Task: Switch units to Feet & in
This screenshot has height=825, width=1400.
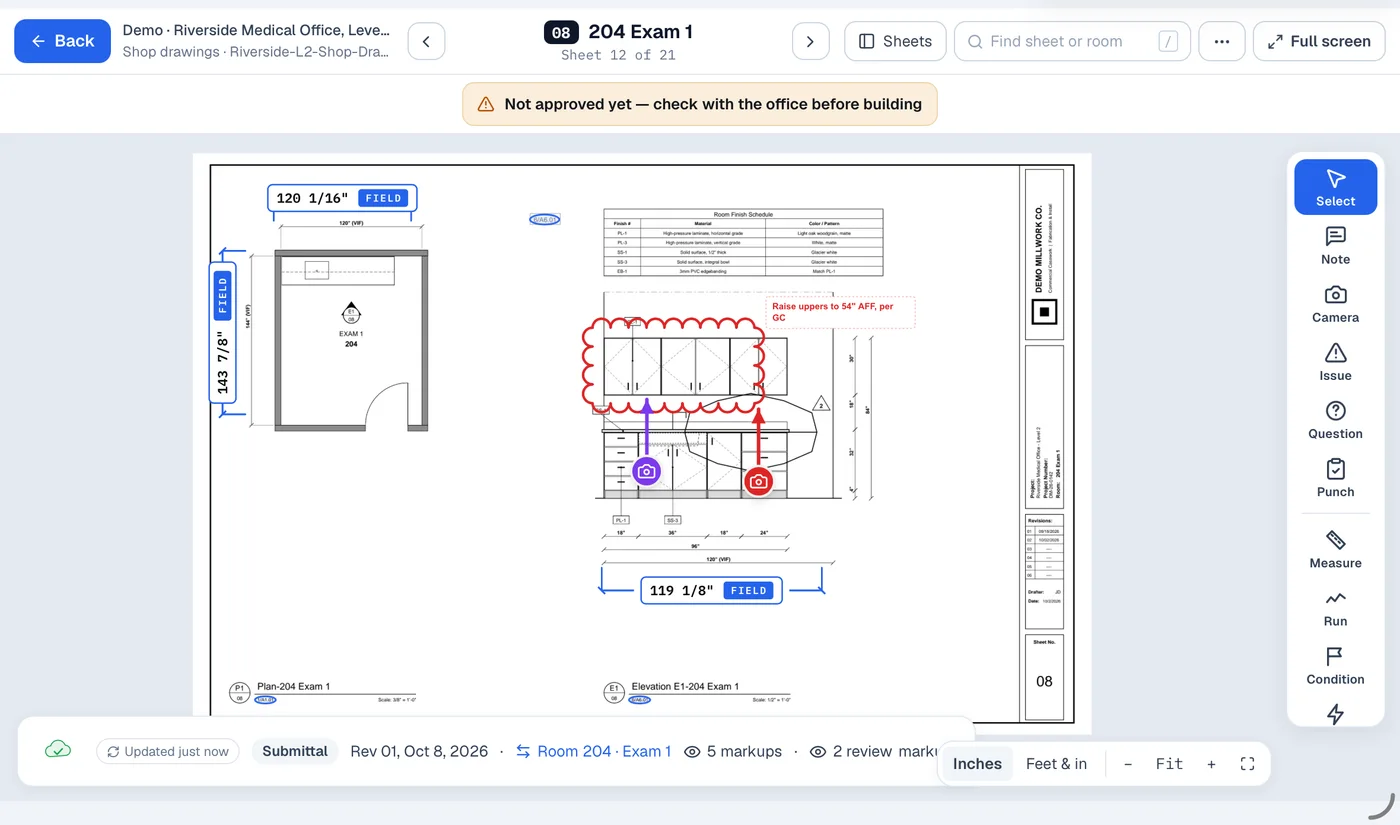Action: click(x=1056, y=764)
